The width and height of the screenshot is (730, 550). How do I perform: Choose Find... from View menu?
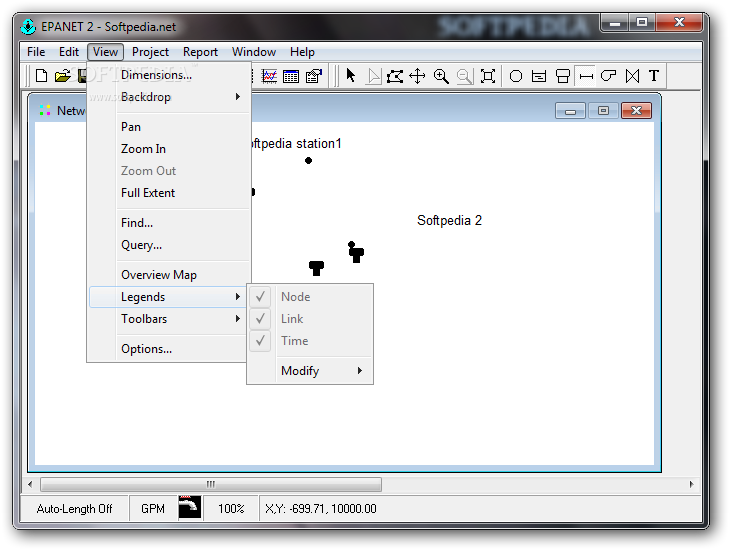point(168,223)
